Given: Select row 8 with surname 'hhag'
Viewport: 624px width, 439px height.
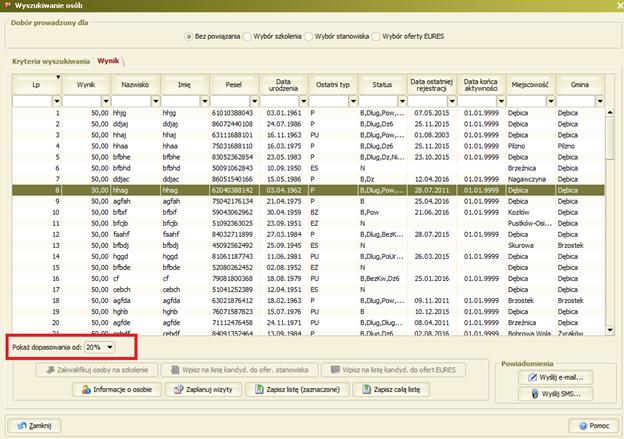Looking at the screenshot, I should (308, 190).
